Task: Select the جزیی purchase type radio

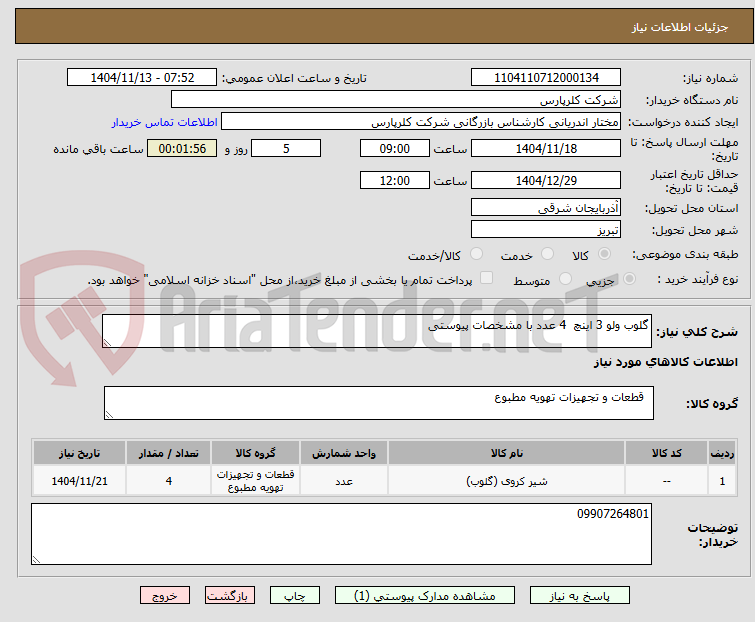Action: 629,279
